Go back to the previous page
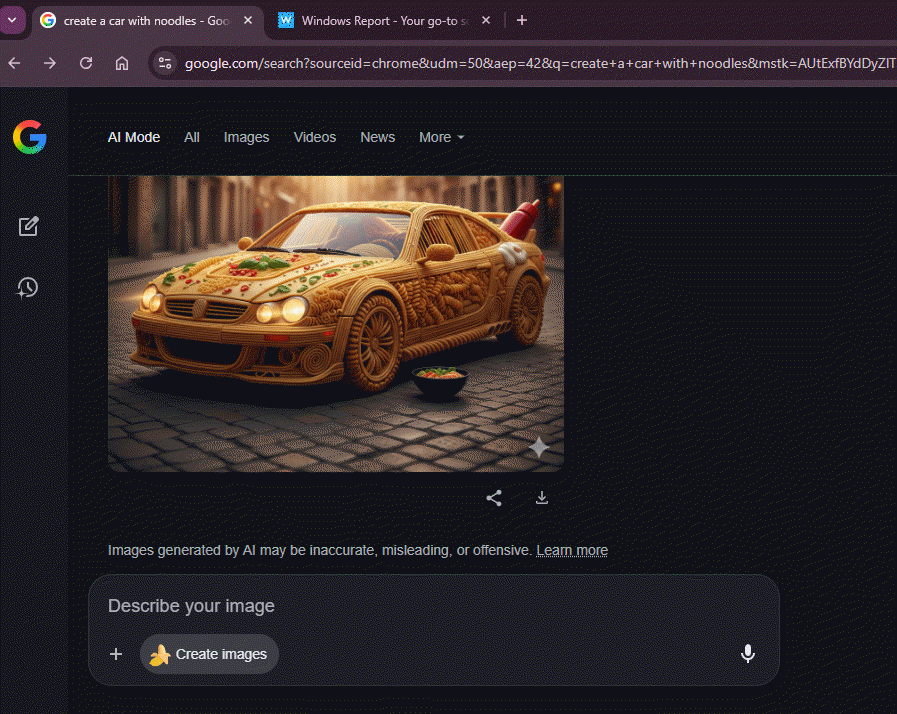897x714 pixels. point(15,63)
